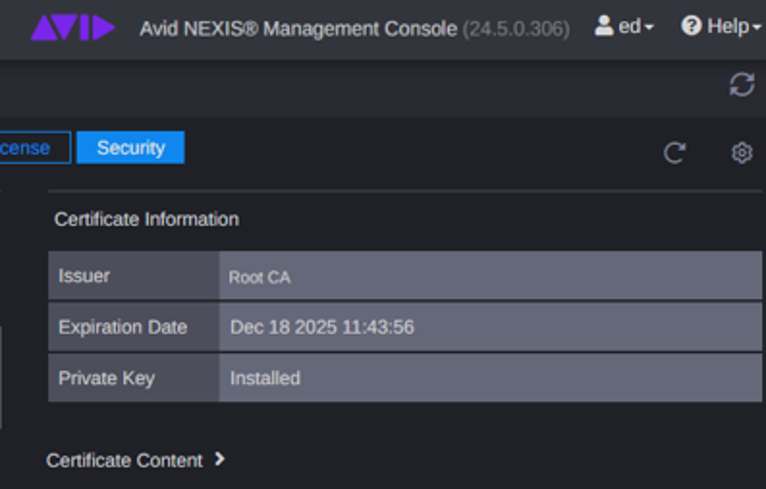The height and width of the screenshot is (489, 766).
Task: Click the Issuer label cell
Action: 133,276
